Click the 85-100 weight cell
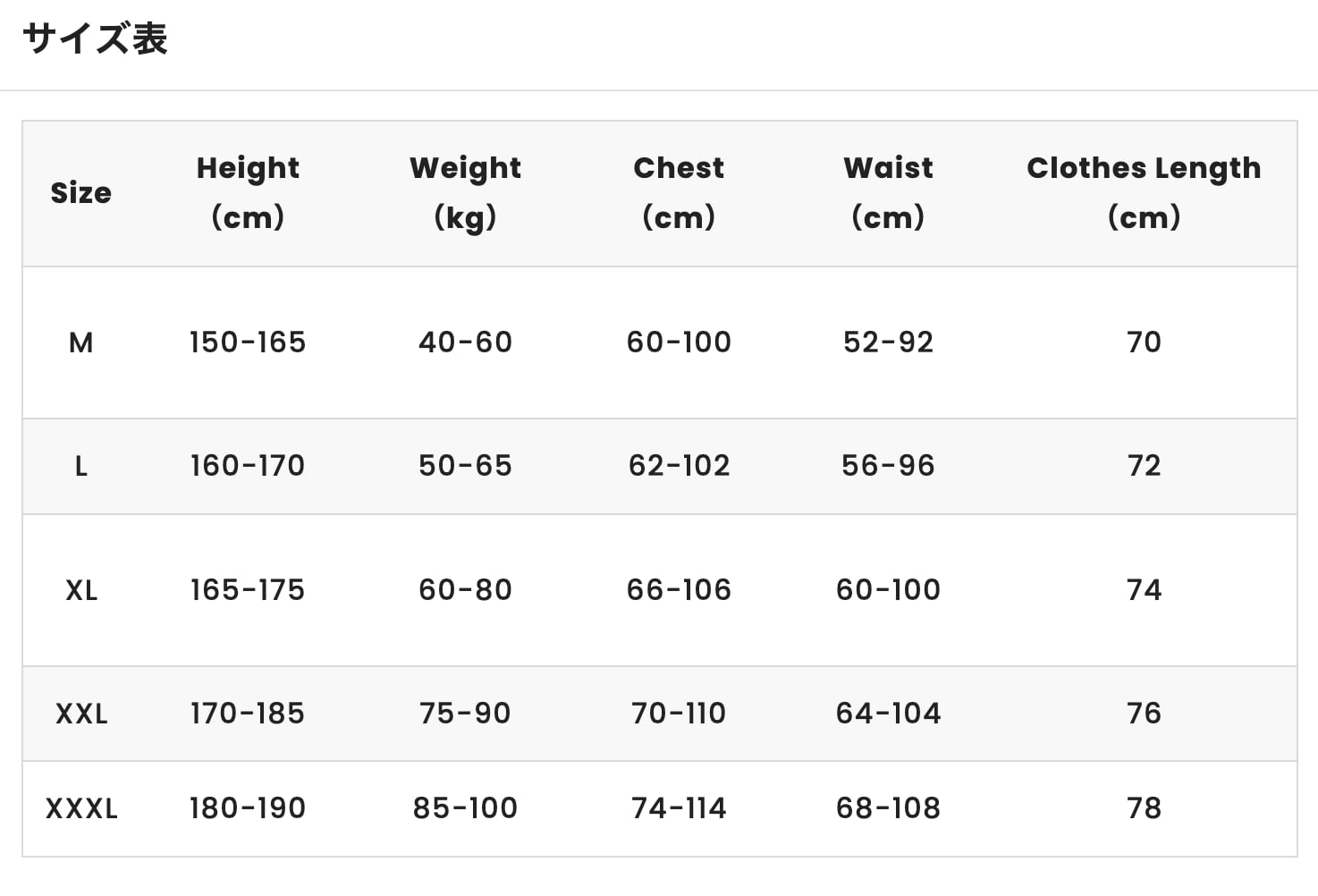This screenshot has width=1318, height=896. [x=465, y=808]
